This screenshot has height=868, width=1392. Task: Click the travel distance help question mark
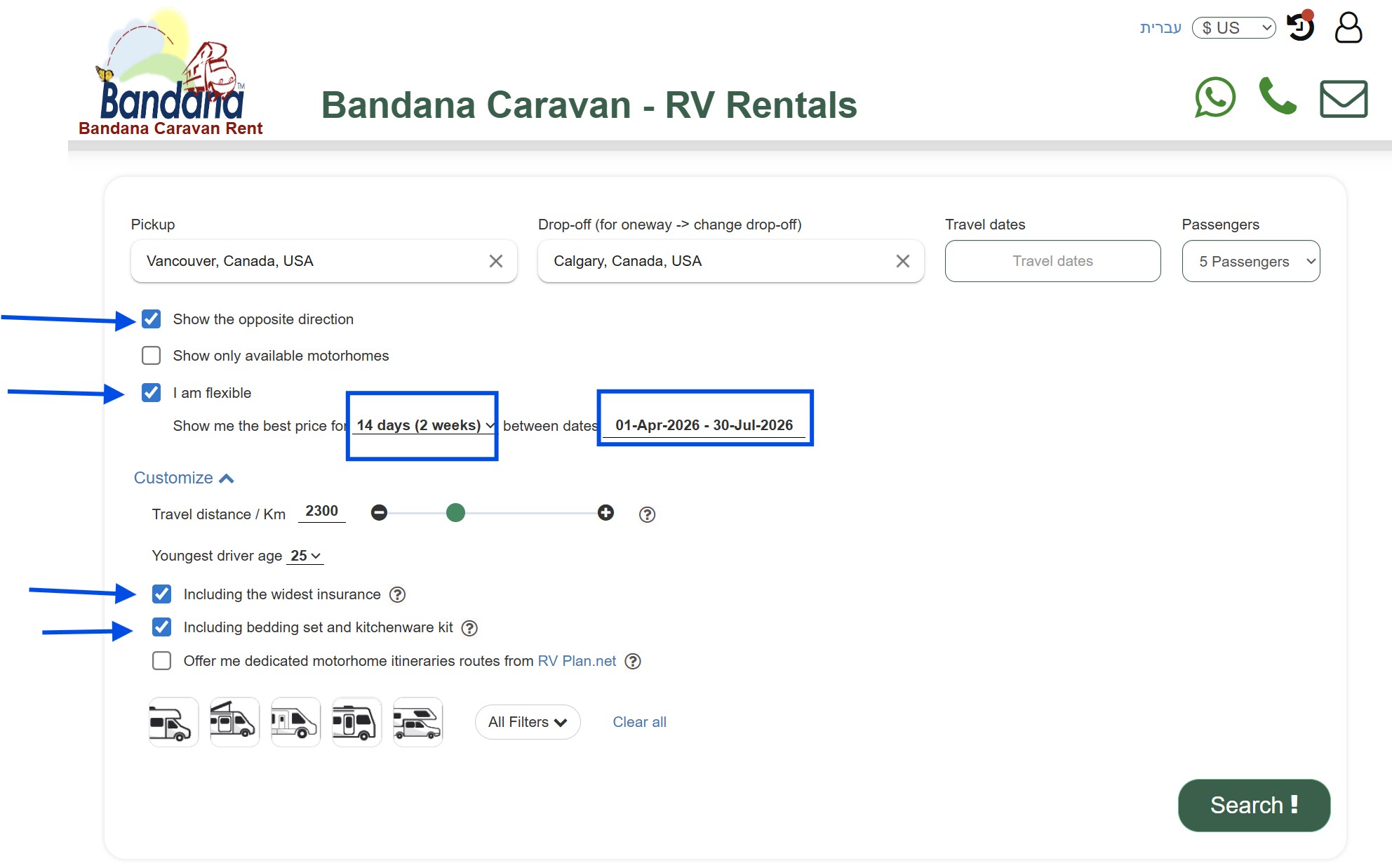point(646,514)
